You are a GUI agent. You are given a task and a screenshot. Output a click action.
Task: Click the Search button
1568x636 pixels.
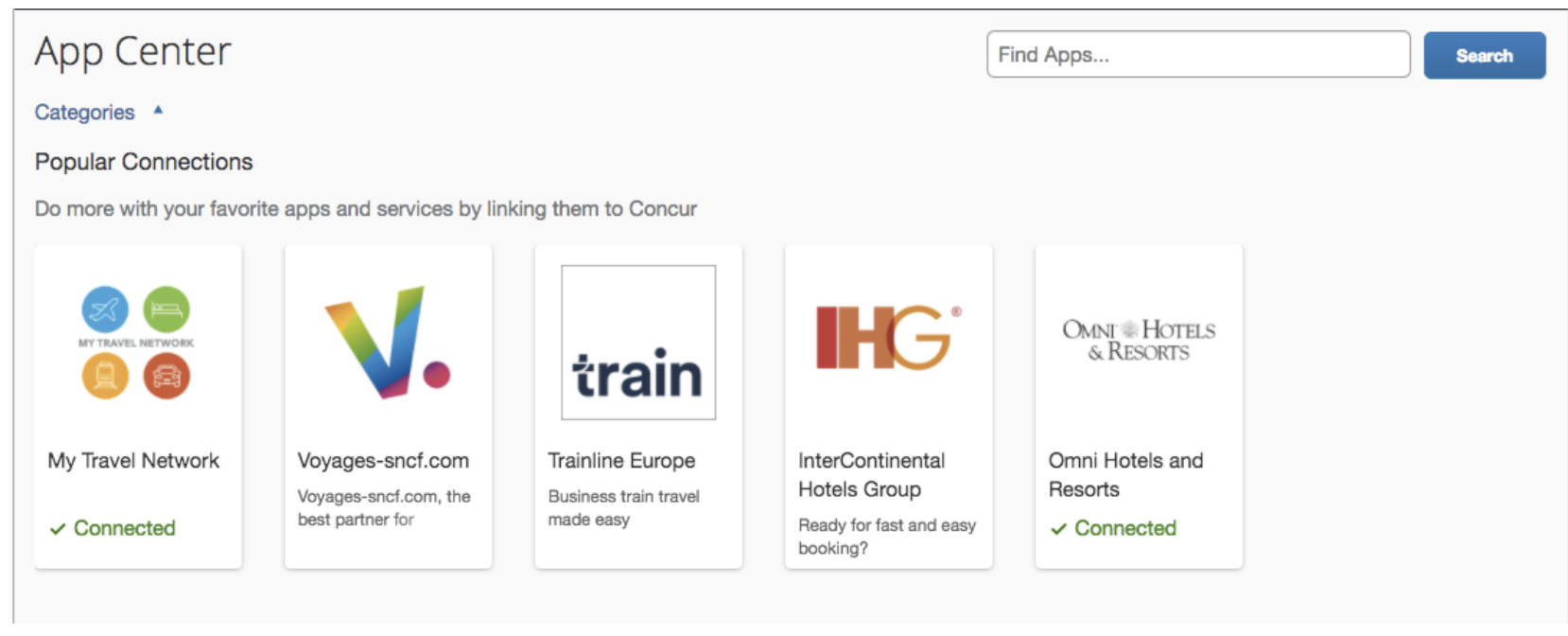pos(1485,56)
